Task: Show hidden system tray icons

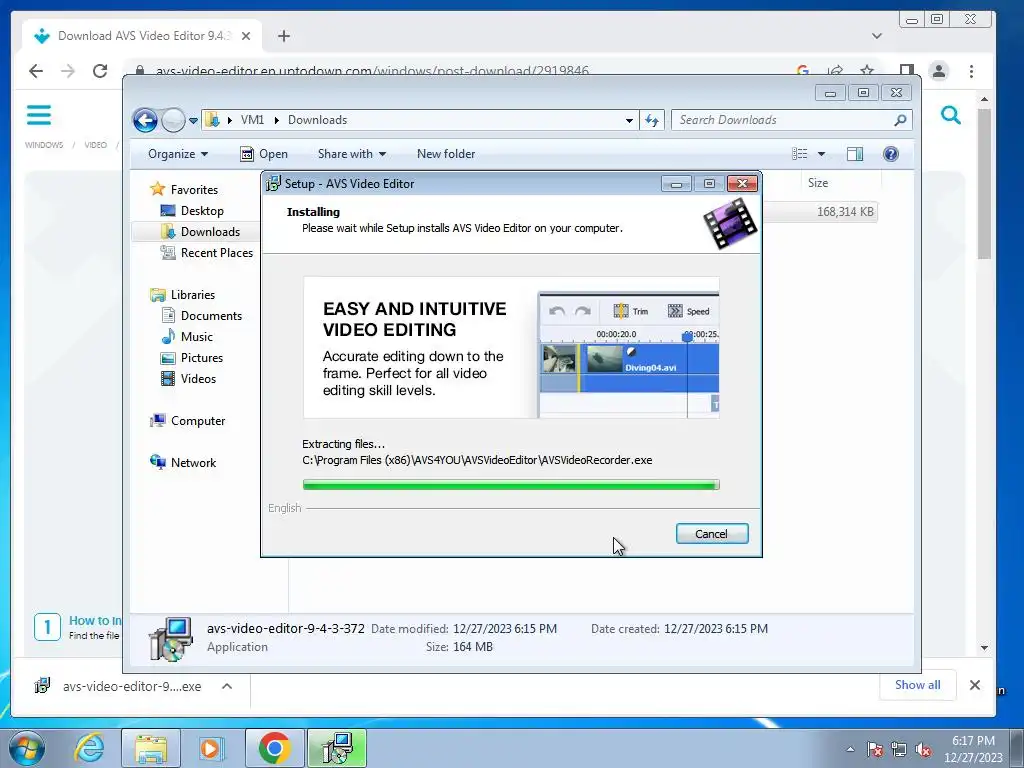Action: coord(850,749)
